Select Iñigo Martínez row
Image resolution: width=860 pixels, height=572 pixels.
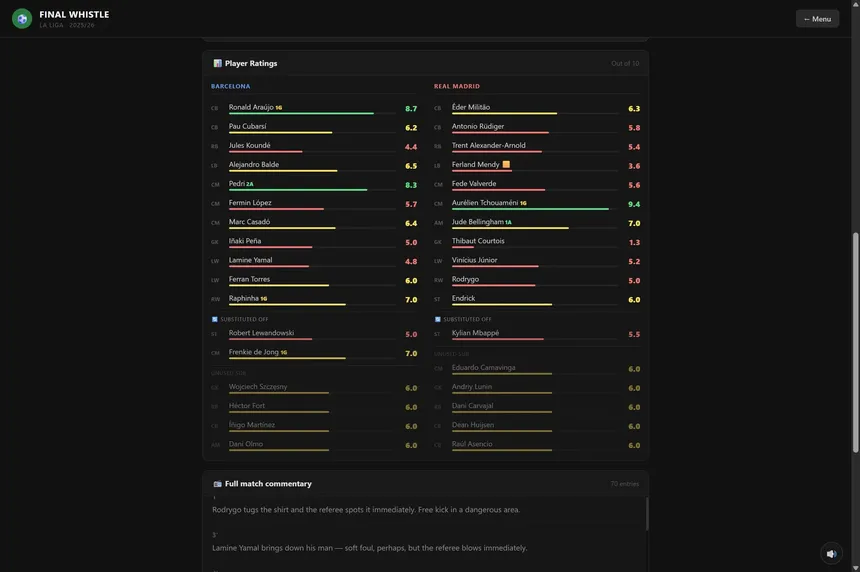tap(314, 426)
